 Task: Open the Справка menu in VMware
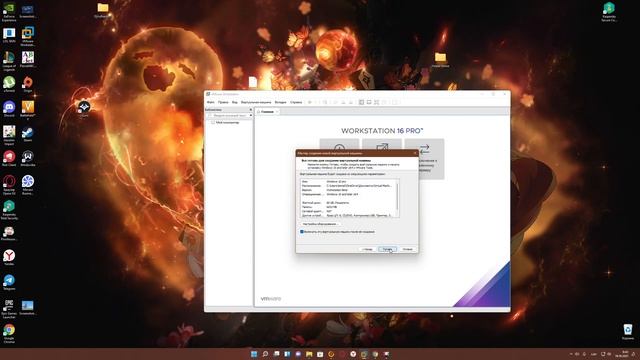296,102
